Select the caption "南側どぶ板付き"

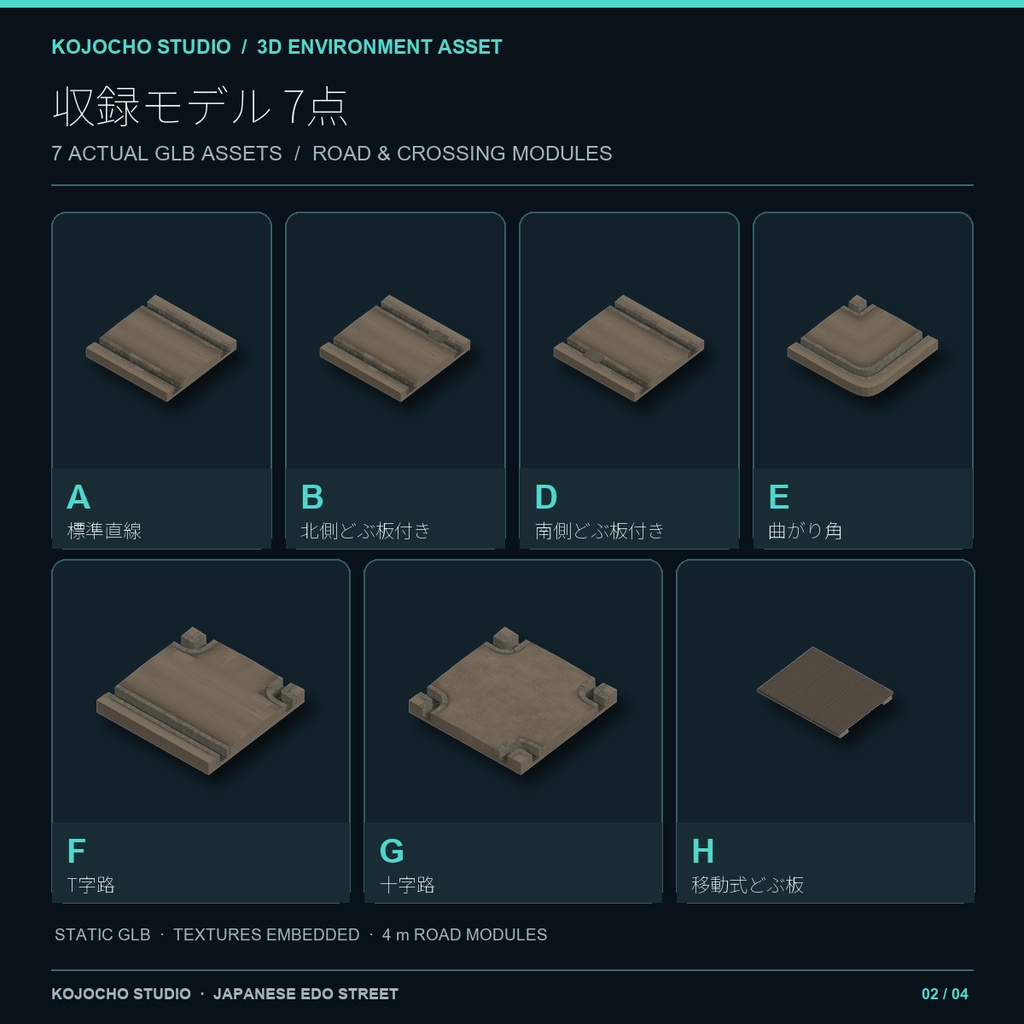pyautogui.click(x=600, y=531)
